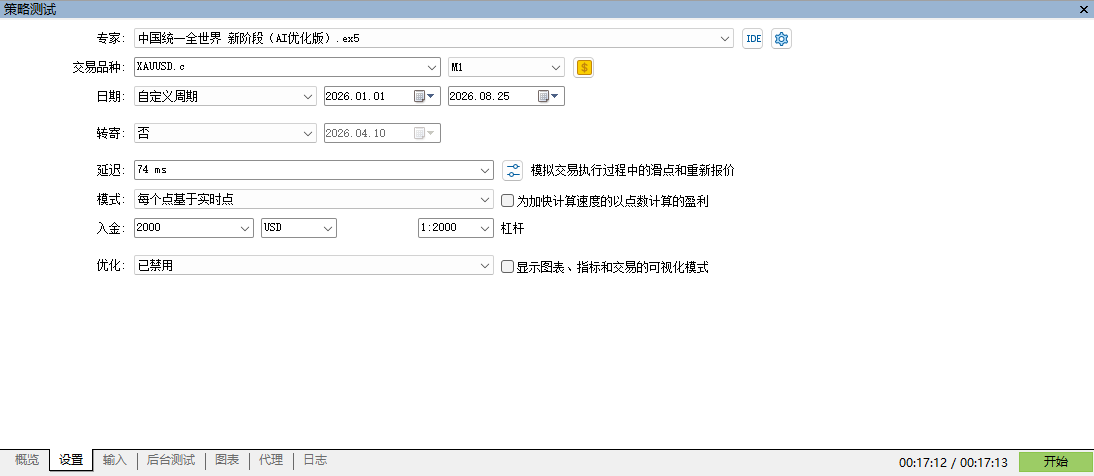Switch to the 后台测试 tab

tap(171, 461)
